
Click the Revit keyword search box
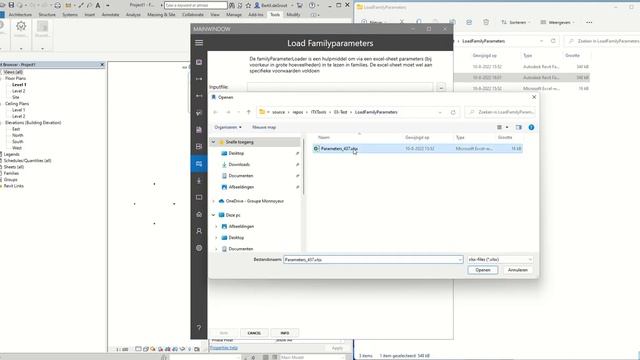click(x=196, y=5)
